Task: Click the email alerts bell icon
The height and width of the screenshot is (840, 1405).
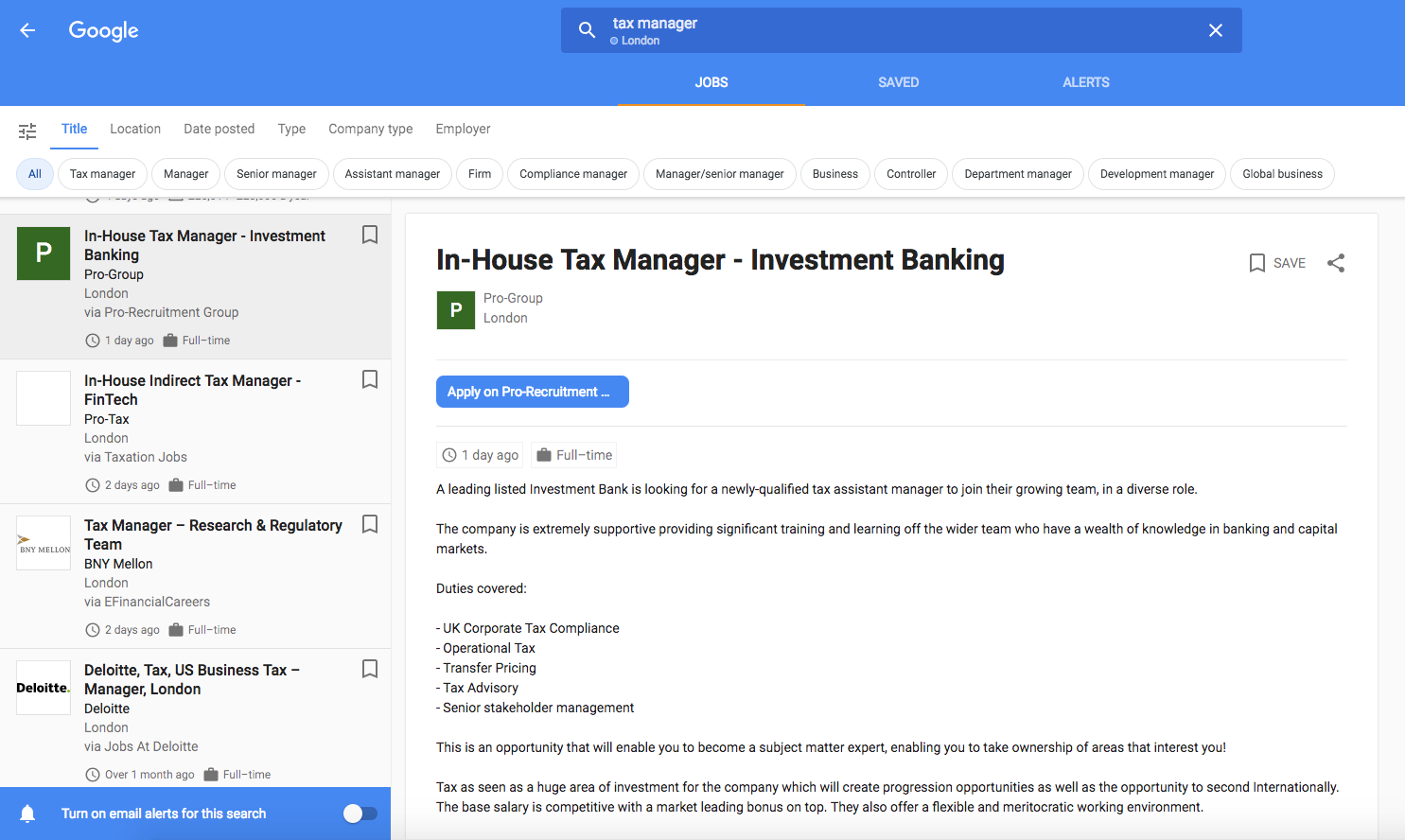Action: (27, 814)
